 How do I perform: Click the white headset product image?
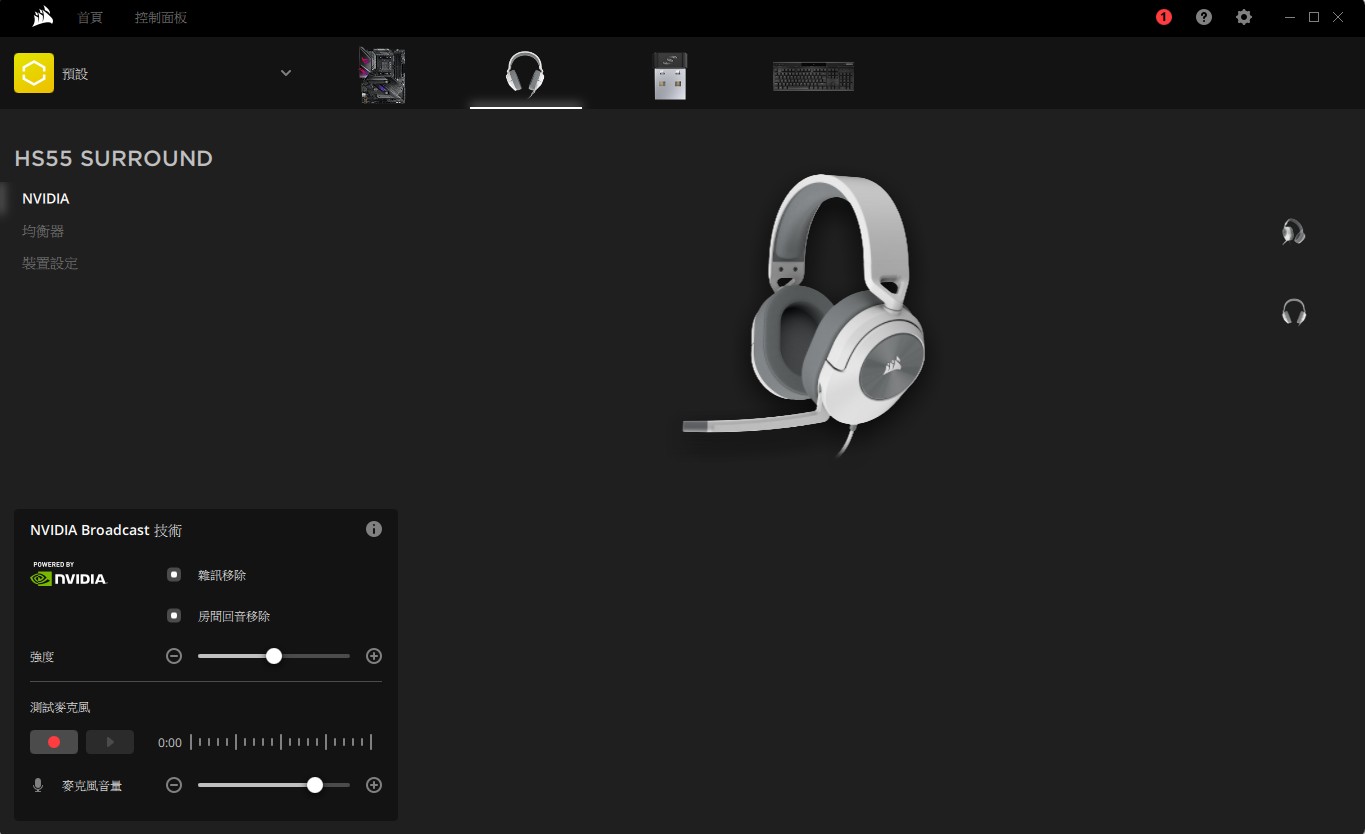(x=806, y=314)
